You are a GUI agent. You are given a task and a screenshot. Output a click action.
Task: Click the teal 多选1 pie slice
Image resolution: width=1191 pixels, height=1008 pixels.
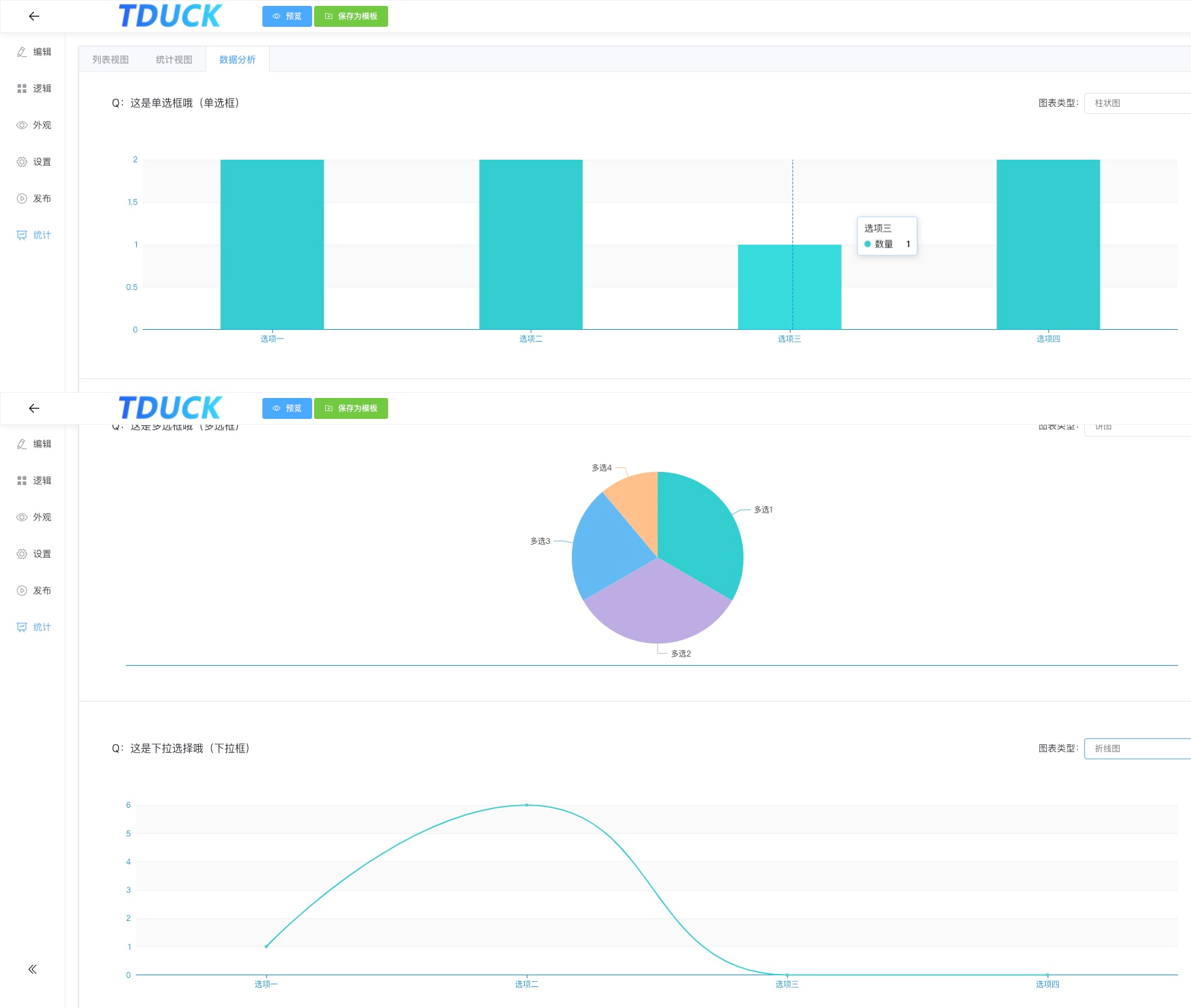(x=700, y=533)
